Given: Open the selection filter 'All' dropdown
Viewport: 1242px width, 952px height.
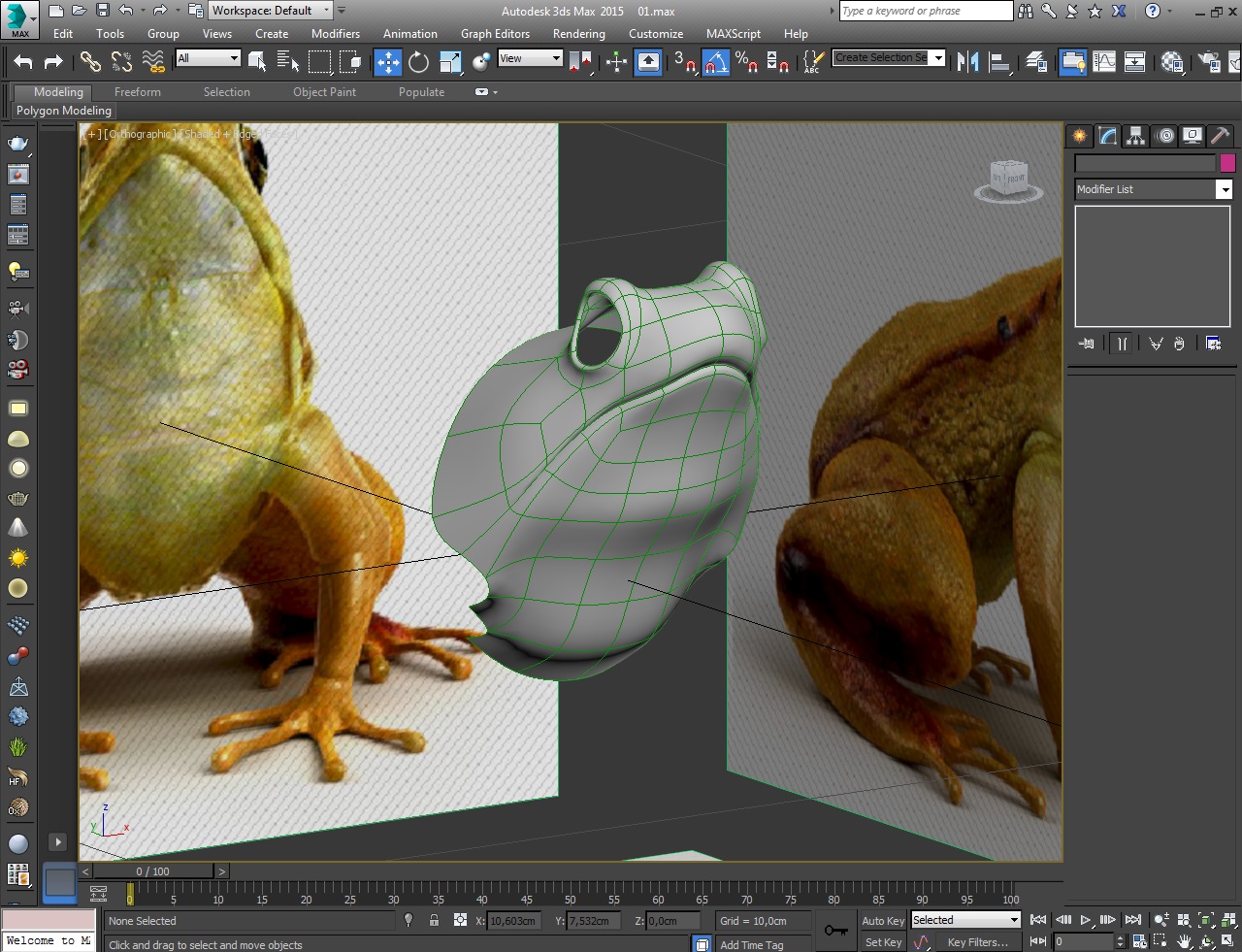Looking at the screenshot, I should click(x=208, y=58).
